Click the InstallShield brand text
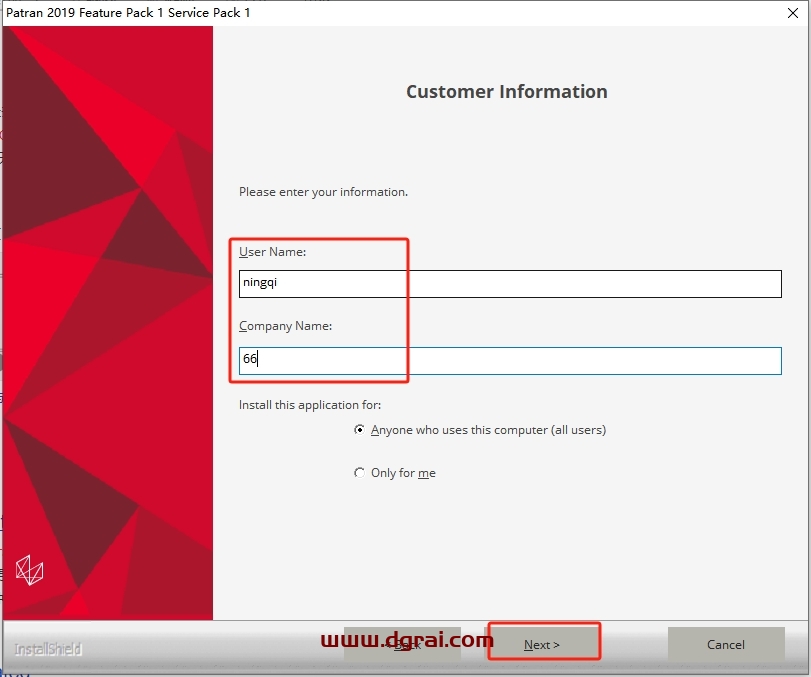Screen dimensions: 811x677 click(x=48, y=649)
